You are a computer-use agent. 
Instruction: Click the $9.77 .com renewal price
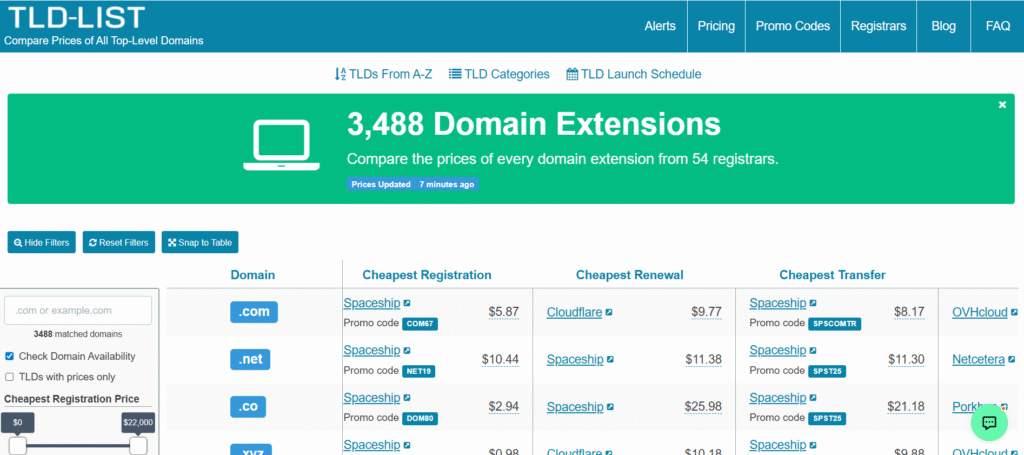tap(707, 312)
